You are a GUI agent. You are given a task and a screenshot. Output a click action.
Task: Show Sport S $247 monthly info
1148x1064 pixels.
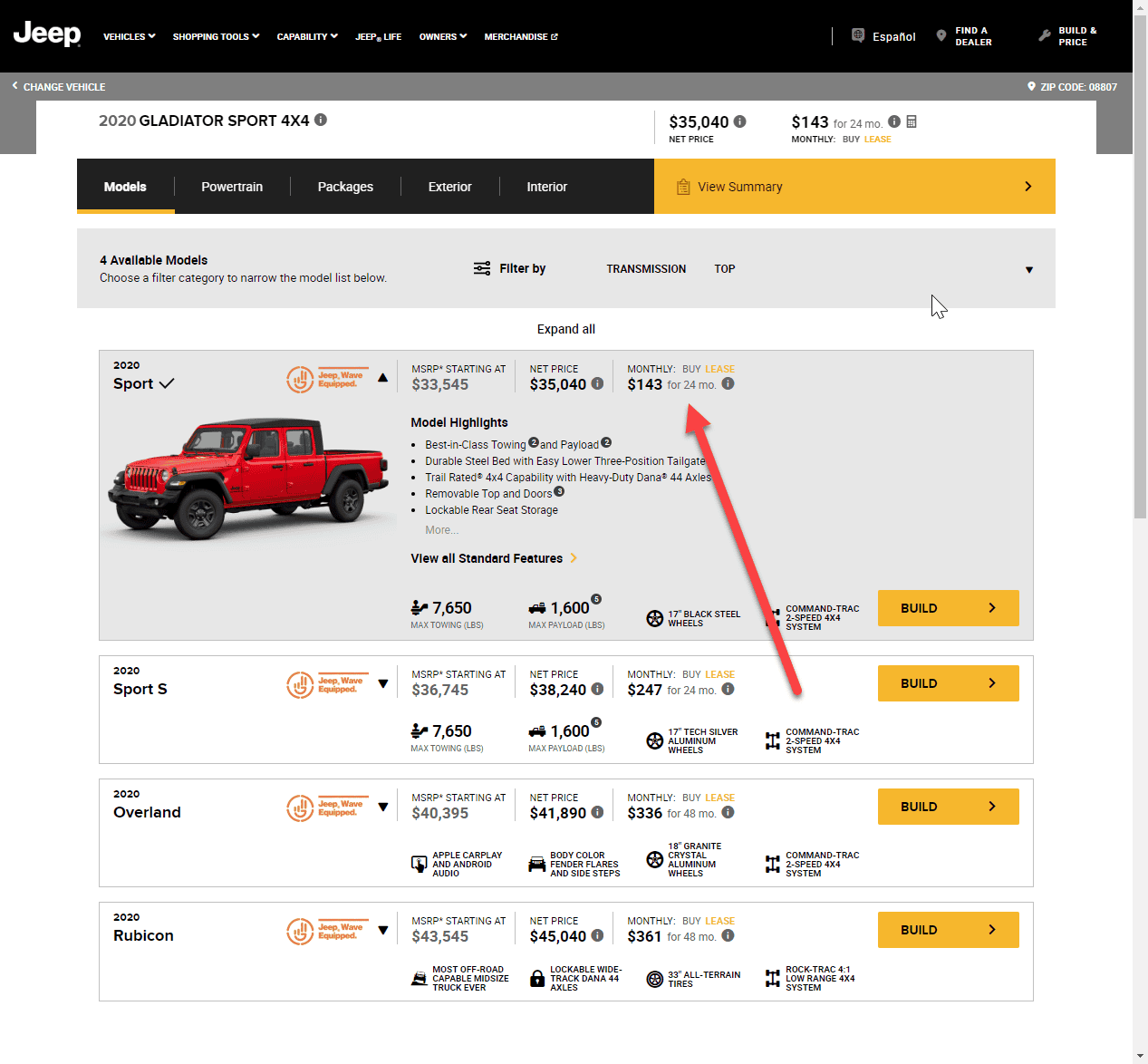point(728,689)
